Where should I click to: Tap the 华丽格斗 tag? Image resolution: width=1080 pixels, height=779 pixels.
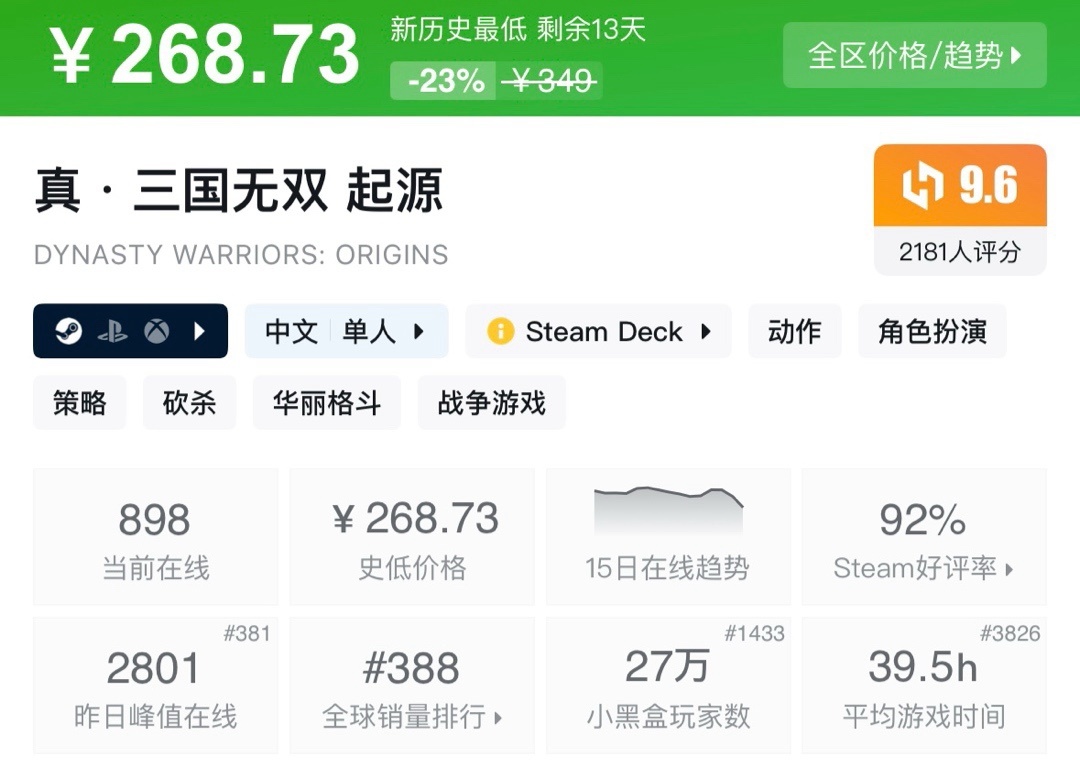click(x=326, y=402)
